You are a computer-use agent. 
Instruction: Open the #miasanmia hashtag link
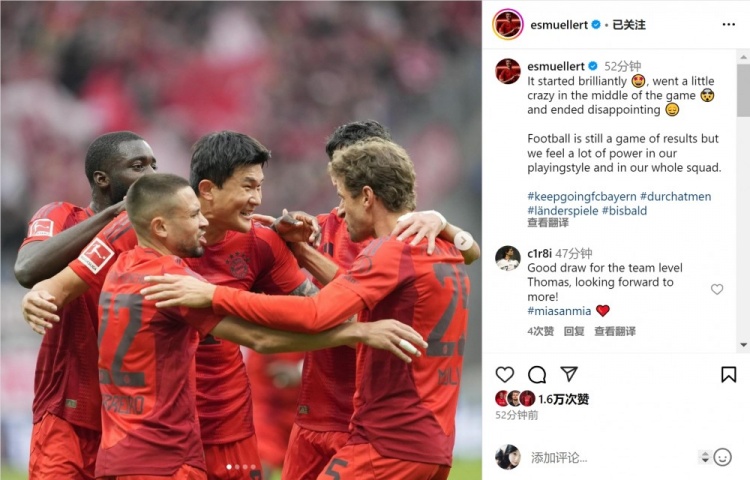click(559, 311)
